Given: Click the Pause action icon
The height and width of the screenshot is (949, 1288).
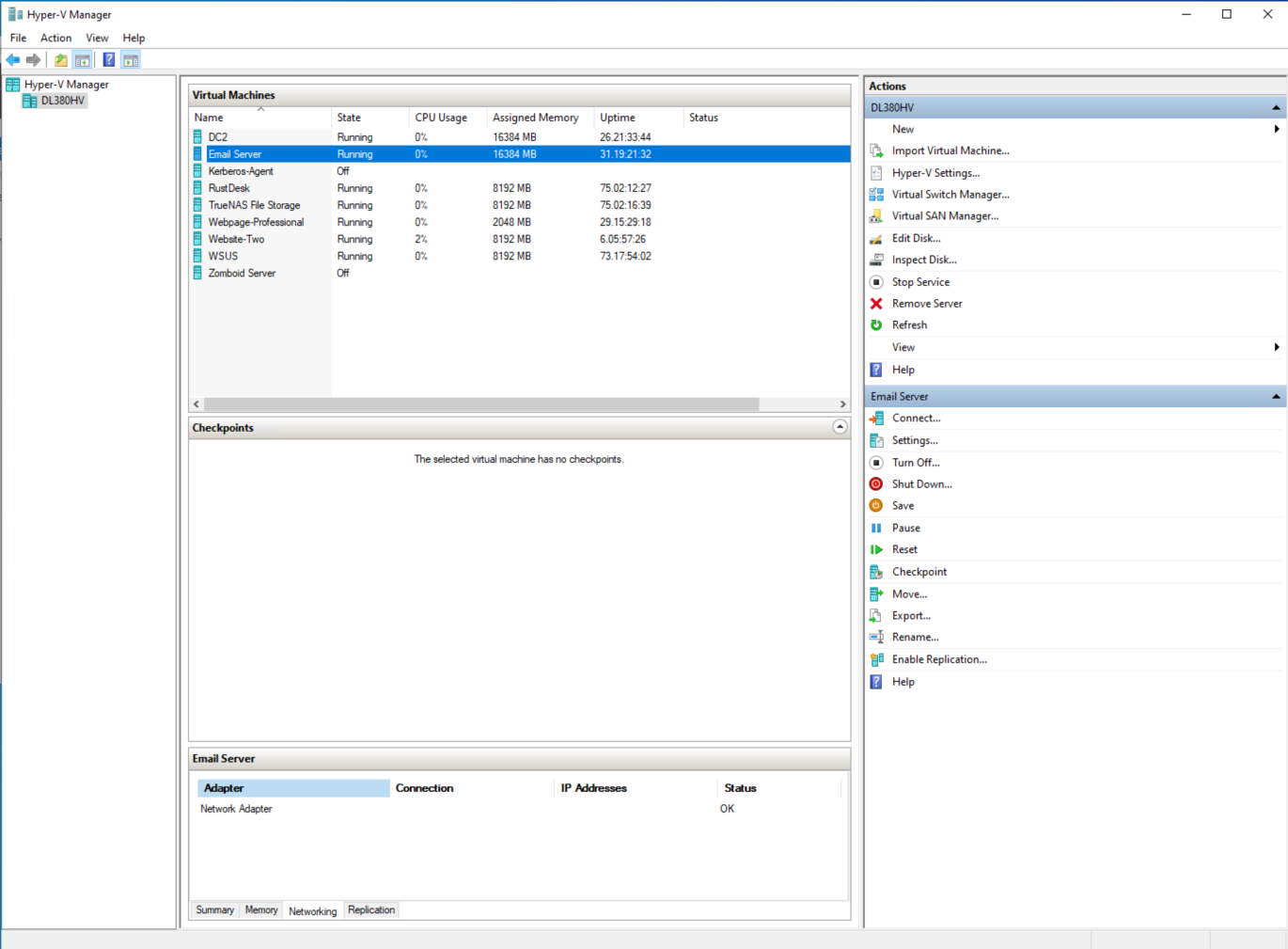Looking at the screenshot, I should tap(876, 528).
